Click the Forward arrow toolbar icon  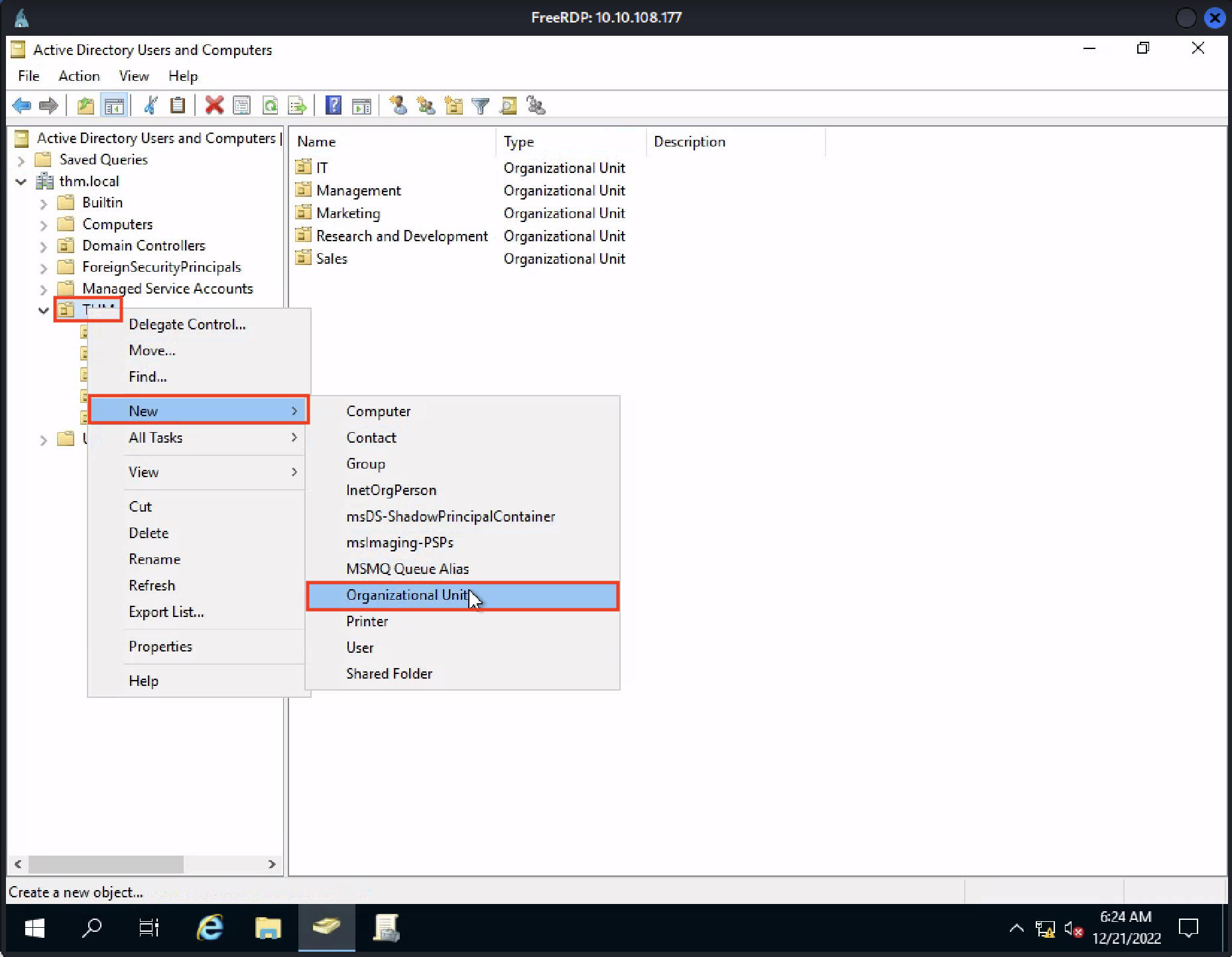[48, 105]
